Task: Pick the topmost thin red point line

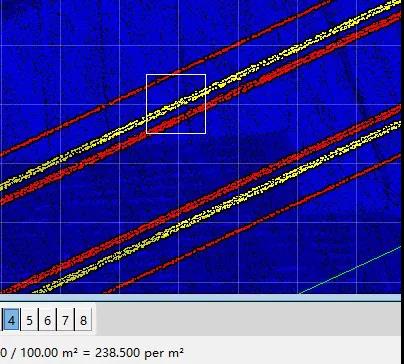Action: (x=100, y=107)
